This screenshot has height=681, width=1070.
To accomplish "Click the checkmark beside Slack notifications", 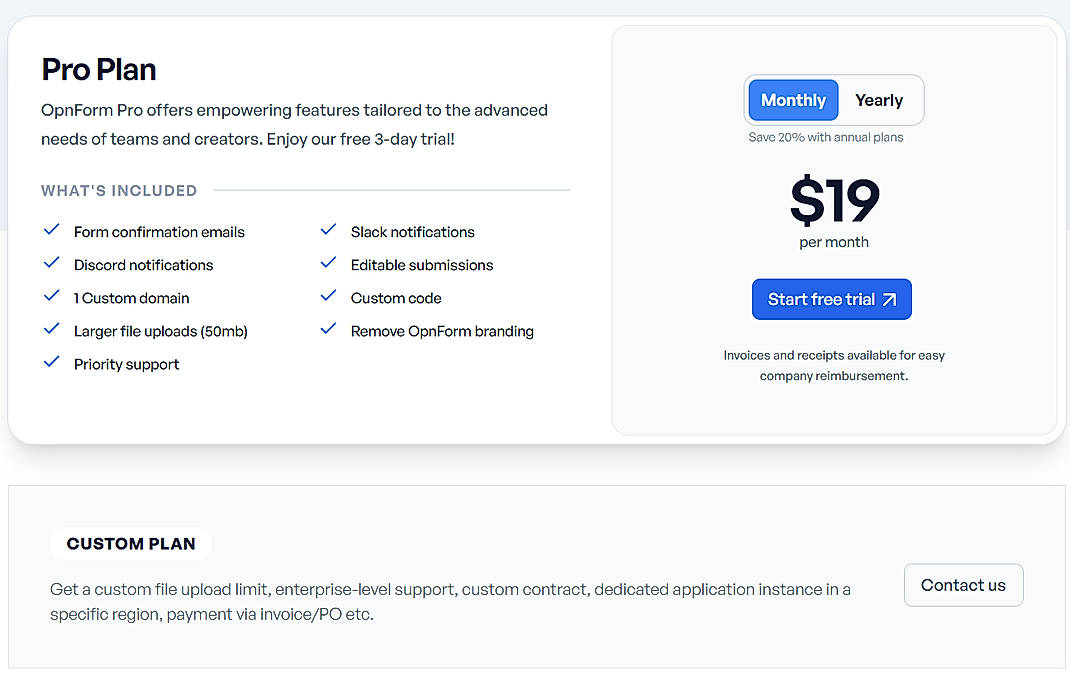I will (328, 231).
